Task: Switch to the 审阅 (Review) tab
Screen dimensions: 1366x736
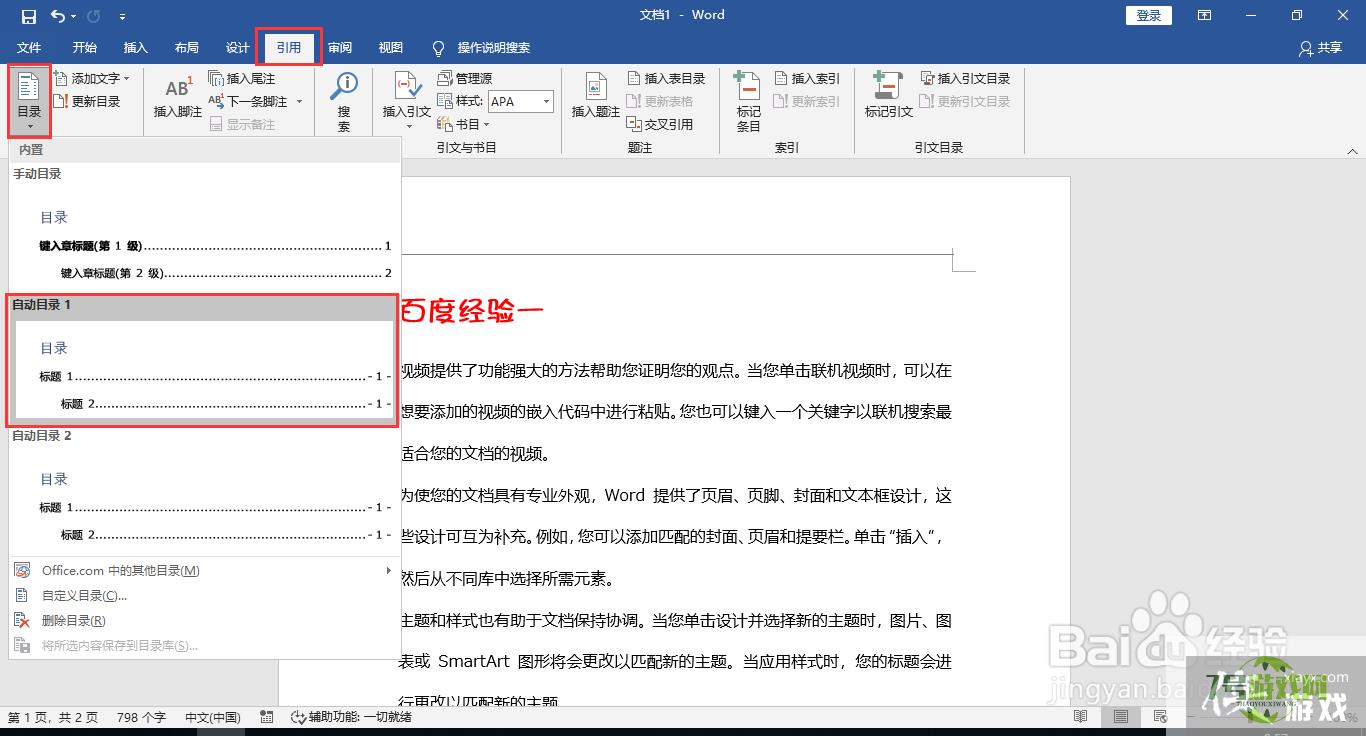Action: click(x=340, y=48)
